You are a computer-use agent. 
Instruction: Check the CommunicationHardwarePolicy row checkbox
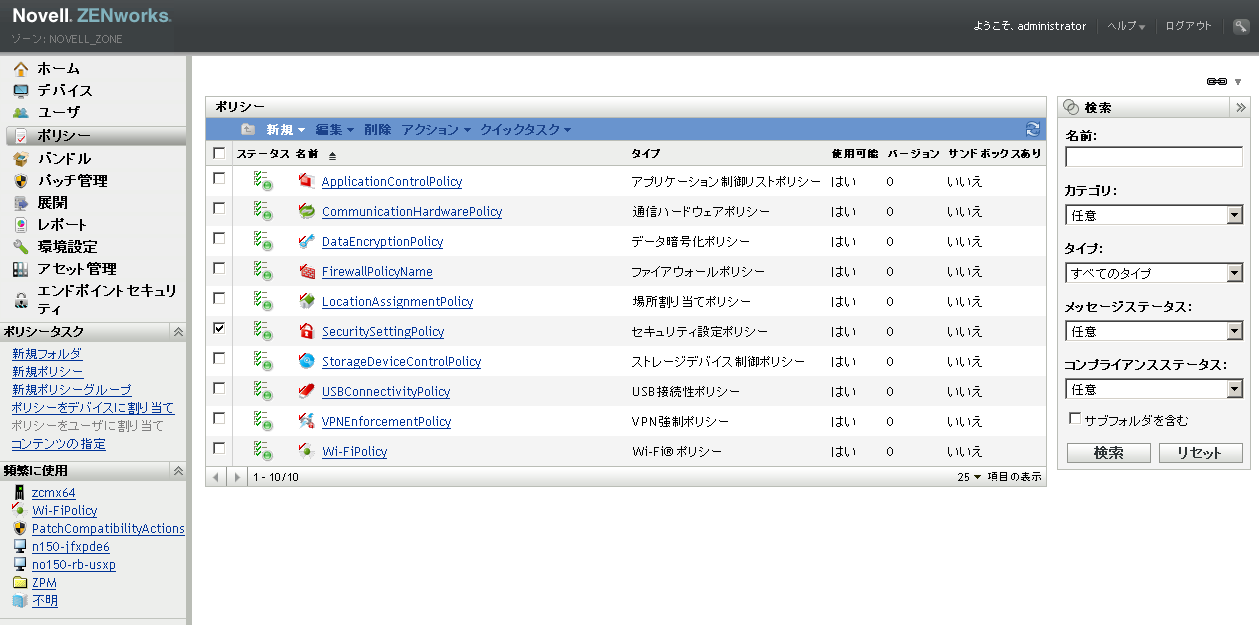coord(220,208)
